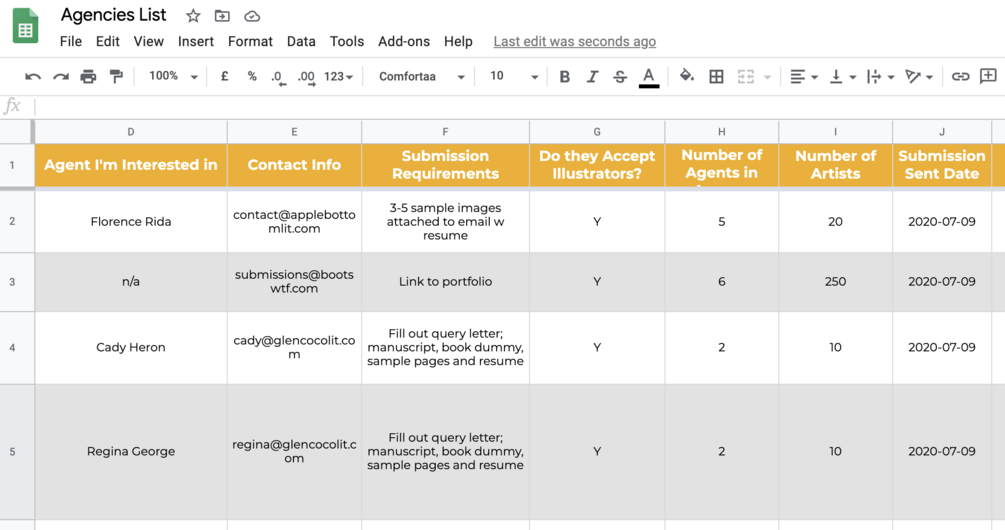Redo the last action
1005x530 pixels.
[x=61, y=77]
